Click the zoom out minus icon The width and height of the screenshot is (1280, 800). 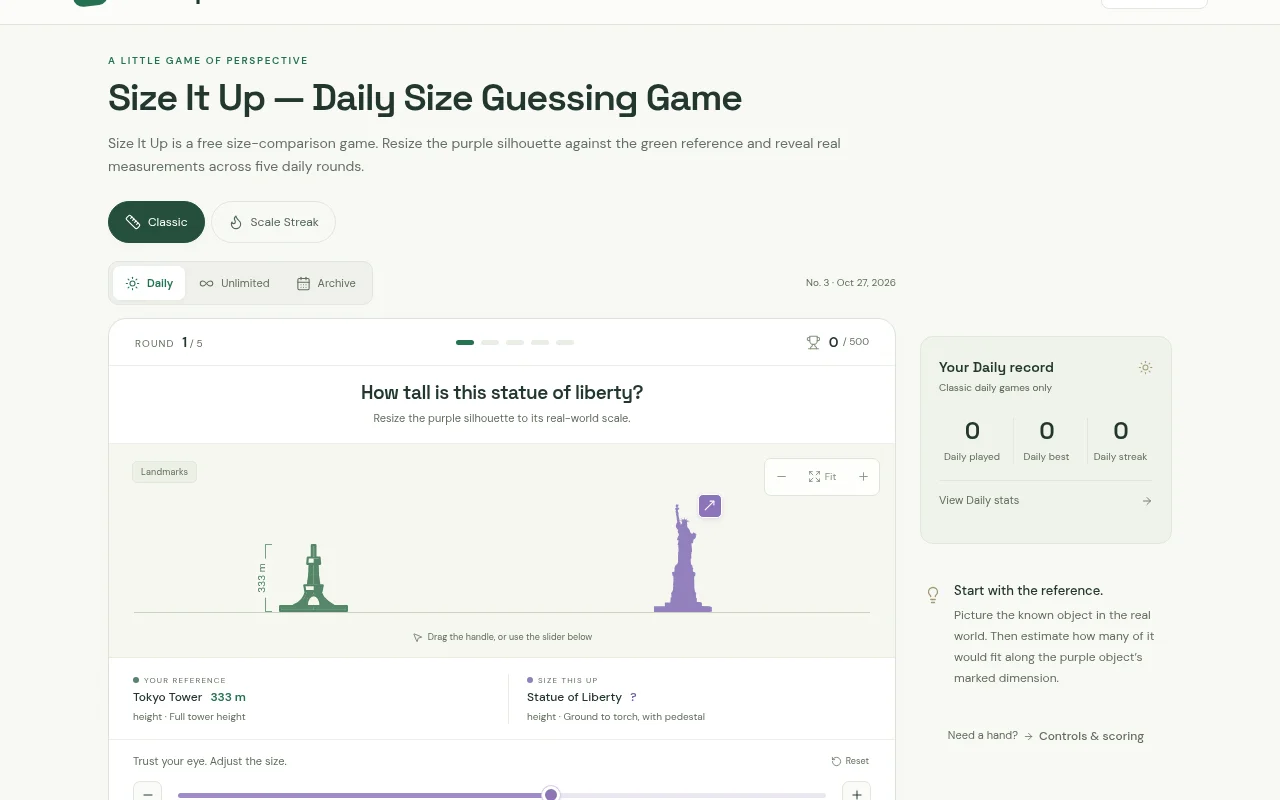pos(782,477)
